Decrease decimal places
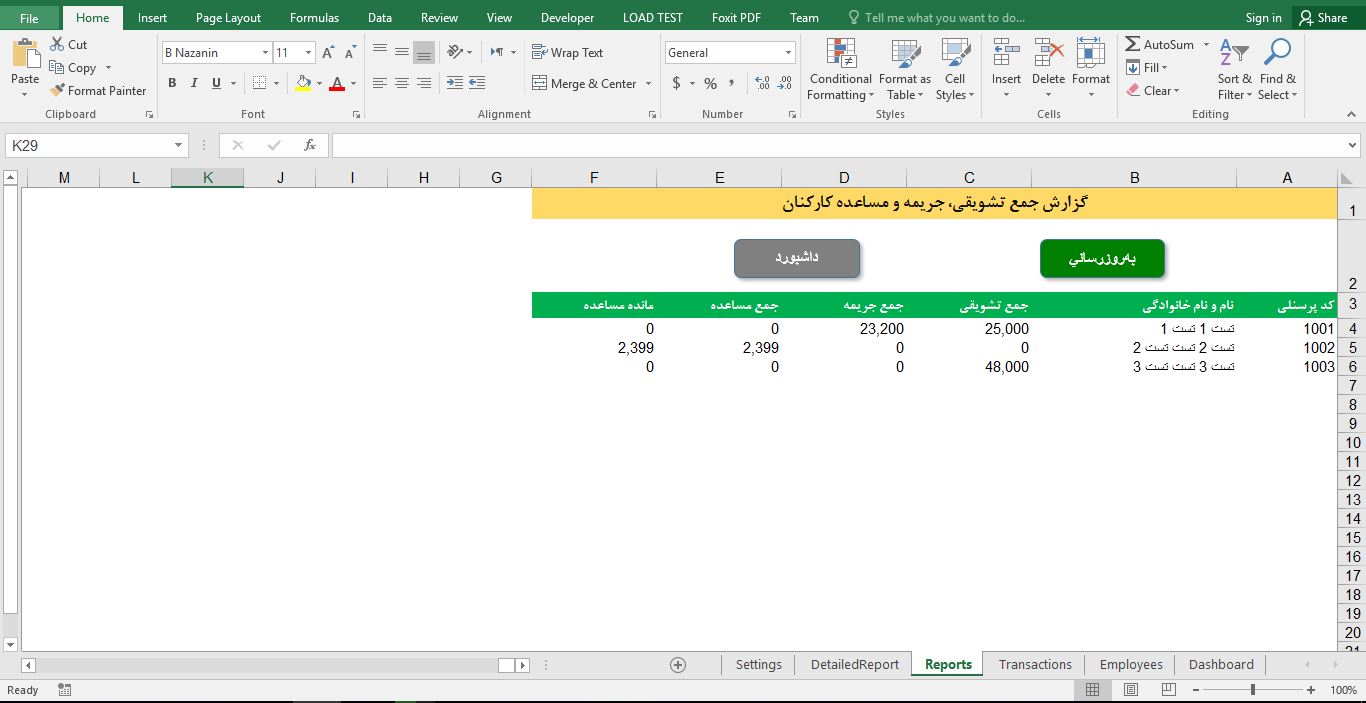 tap(784, 84)
